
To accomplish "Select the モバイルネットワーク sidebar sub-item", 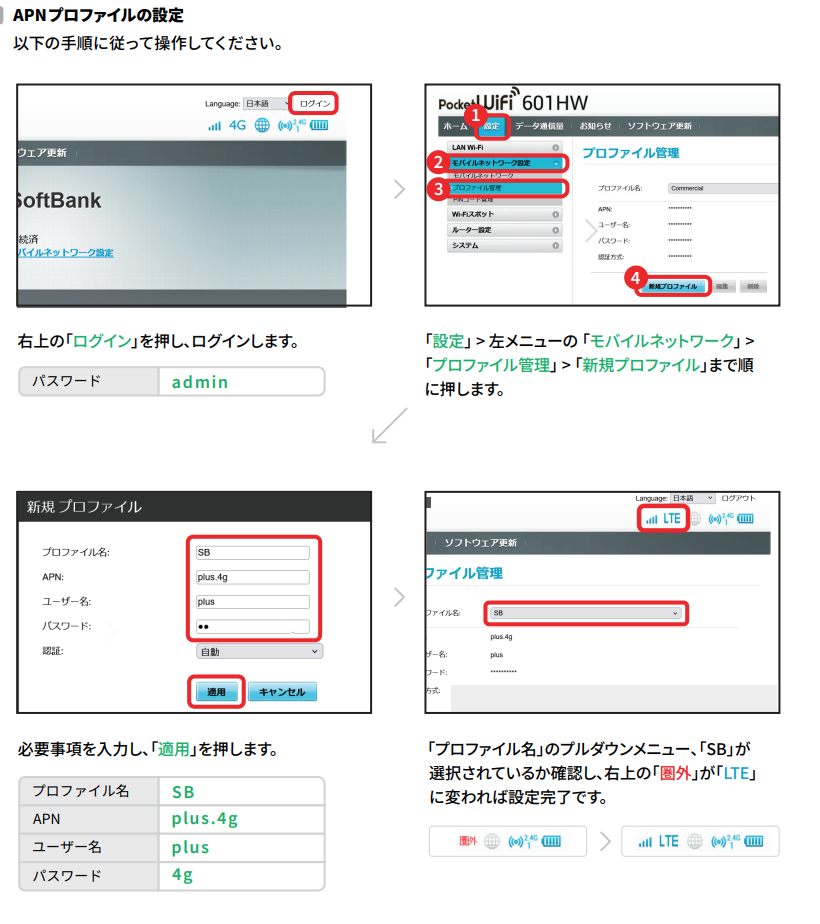I will pyautogui.click(x=483, y=176).
